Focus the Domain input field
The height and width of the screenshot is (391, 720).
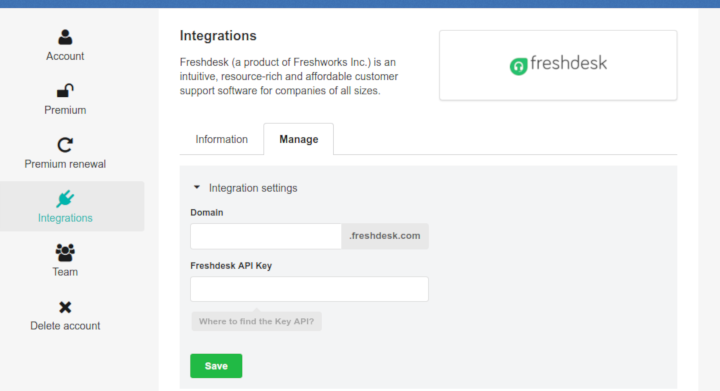click(266, 236)
